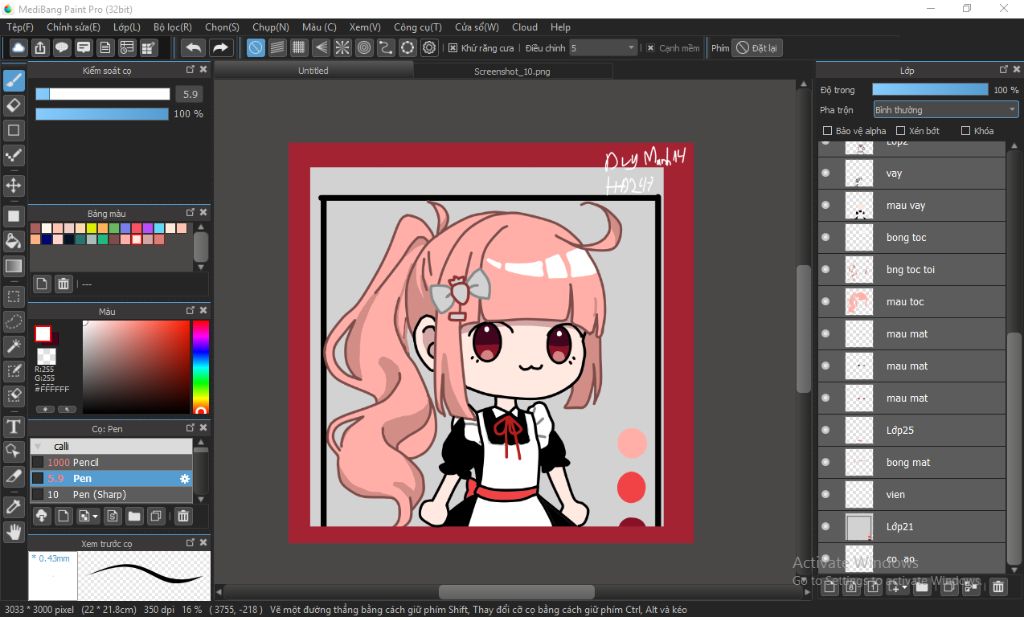Toggle Khử răng cưa checkbox
Viewport: 1024px width, 617px height.
[453, 48]
